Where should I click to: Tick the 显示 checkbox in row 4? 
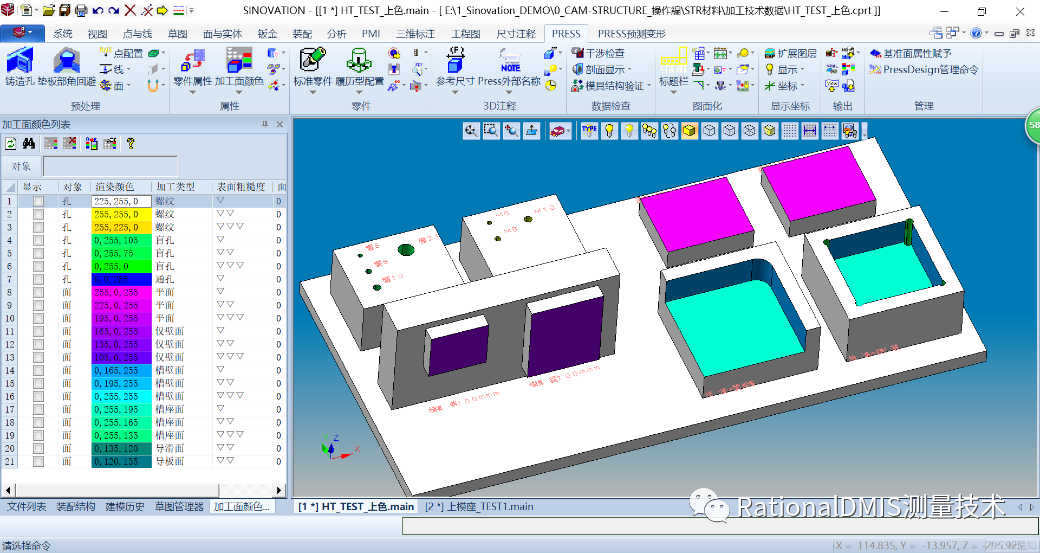click(x=38, y=240)
